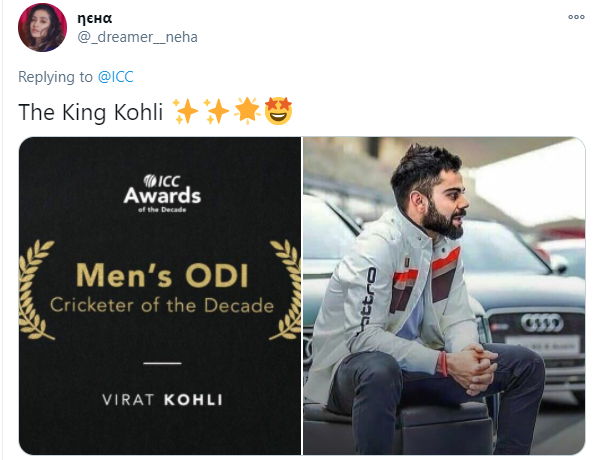Open the @_dreamer__neha handle link
Image resolution: width=597 pixels, height=460 pixels.
[x=137, y=37]
